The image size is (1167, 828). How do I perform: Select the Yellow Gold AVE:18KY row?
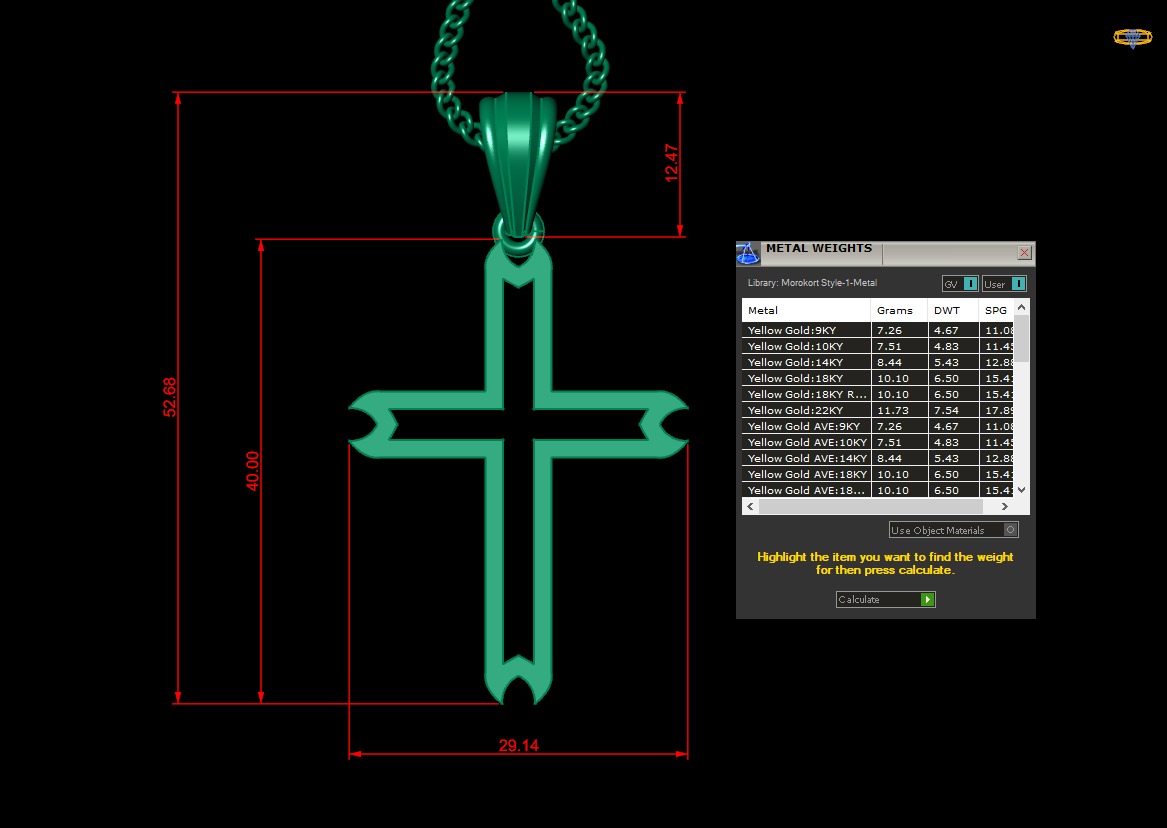(x=878, y=475)
